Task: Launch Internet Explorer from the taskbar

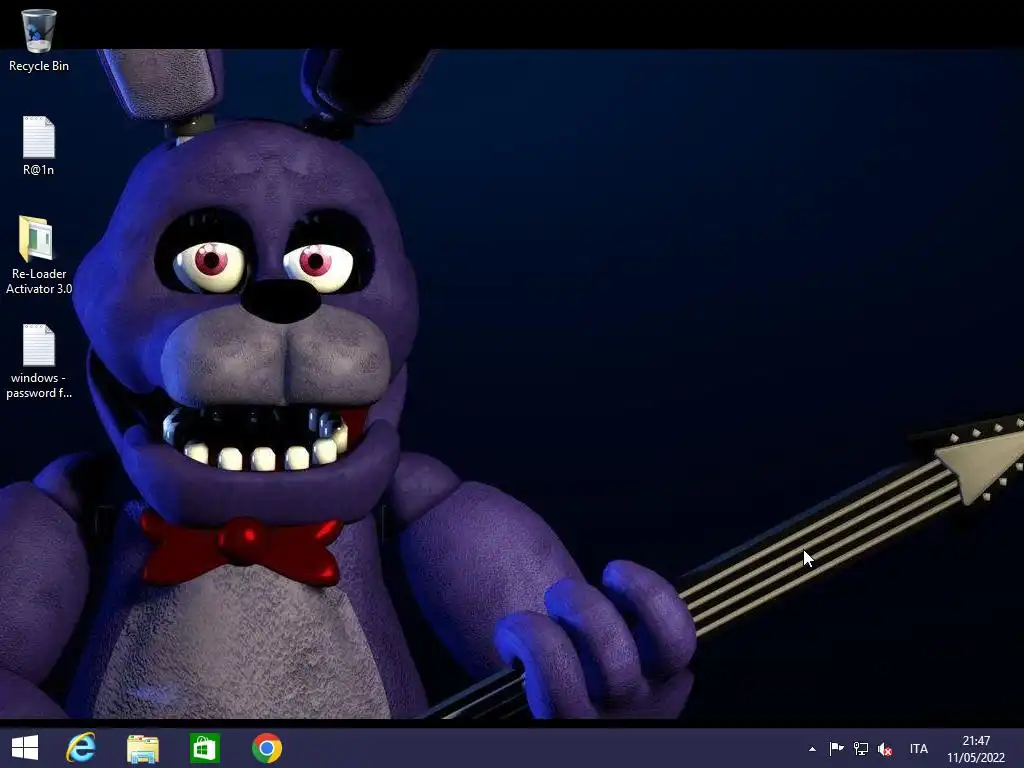Action: [81, 748]
